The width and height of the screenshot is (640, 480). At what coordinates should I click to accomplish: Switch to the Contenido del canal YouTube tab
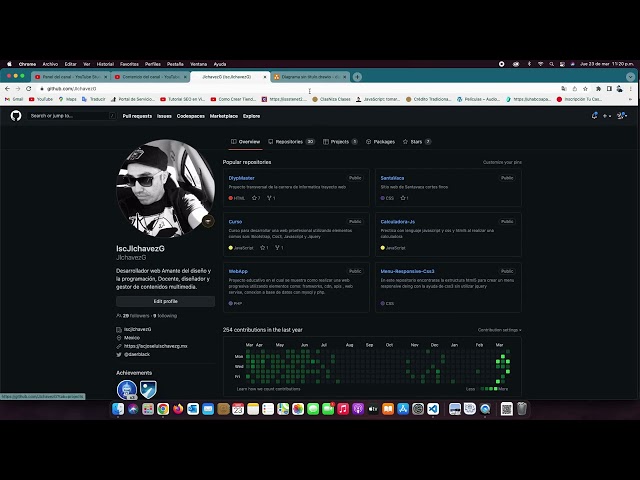151,77
